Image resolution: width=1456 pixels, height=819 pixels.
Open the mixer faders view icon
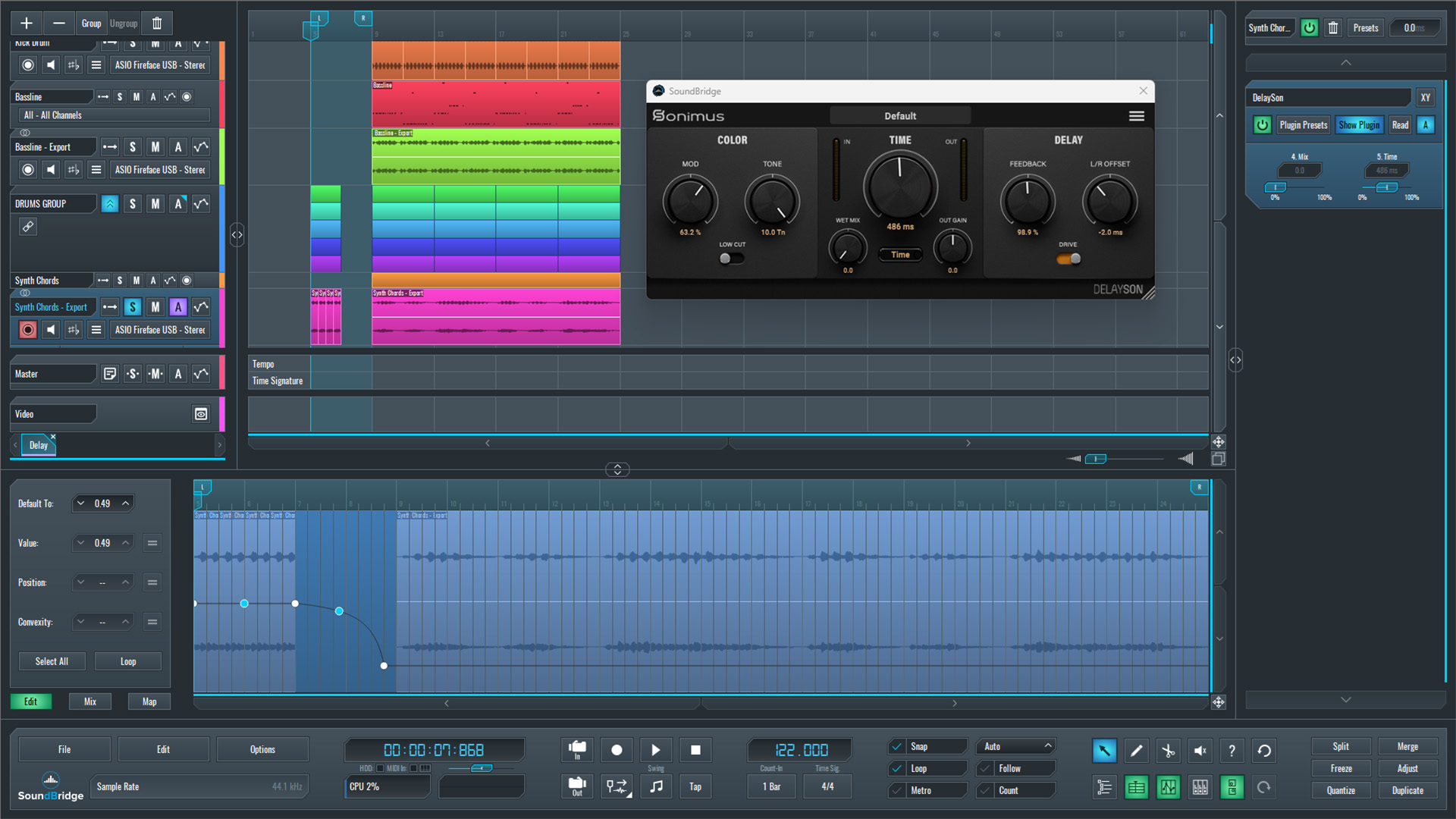pos(1200,787)
